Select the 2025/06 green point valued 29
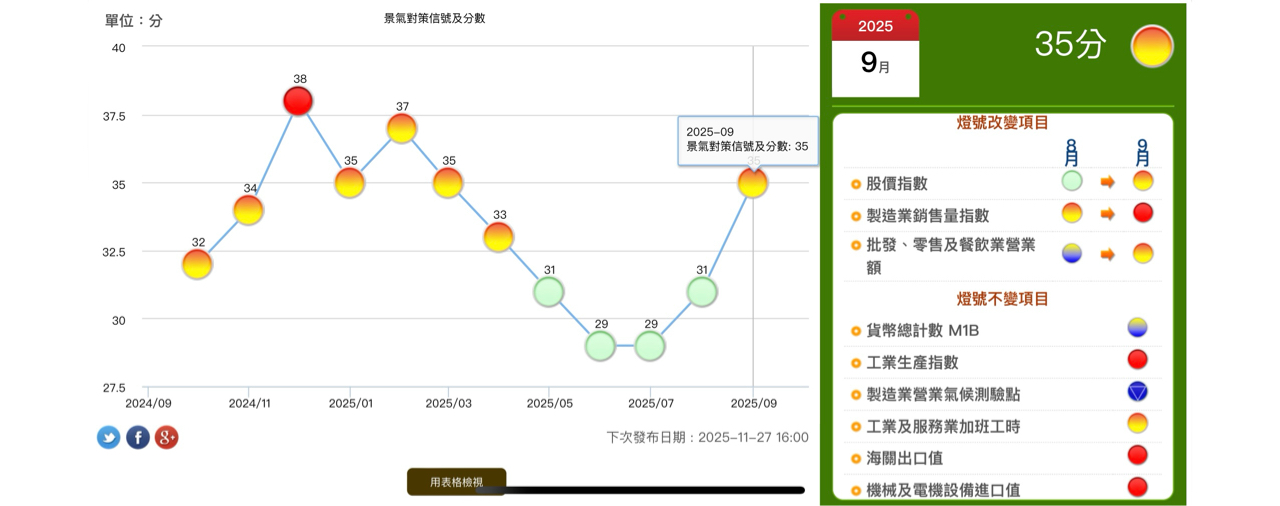The height and width of the screenshot is (506, 1280). tap(600, 346)
